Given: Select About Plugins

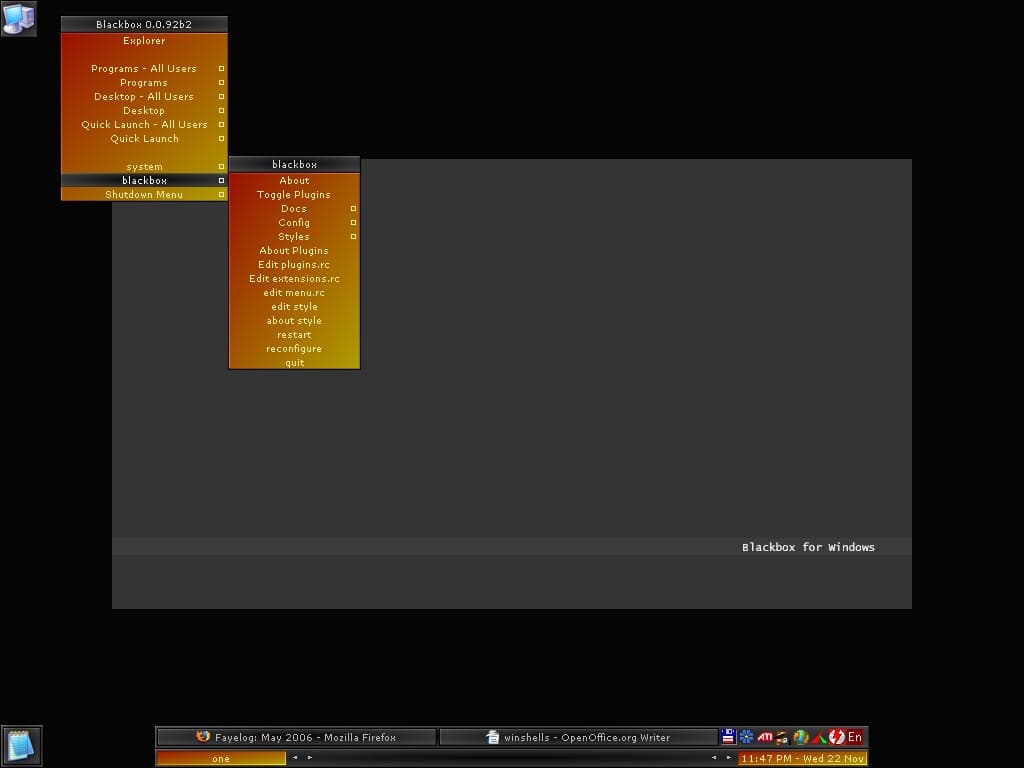Looking at the screenshot, I should pos(295,251).
